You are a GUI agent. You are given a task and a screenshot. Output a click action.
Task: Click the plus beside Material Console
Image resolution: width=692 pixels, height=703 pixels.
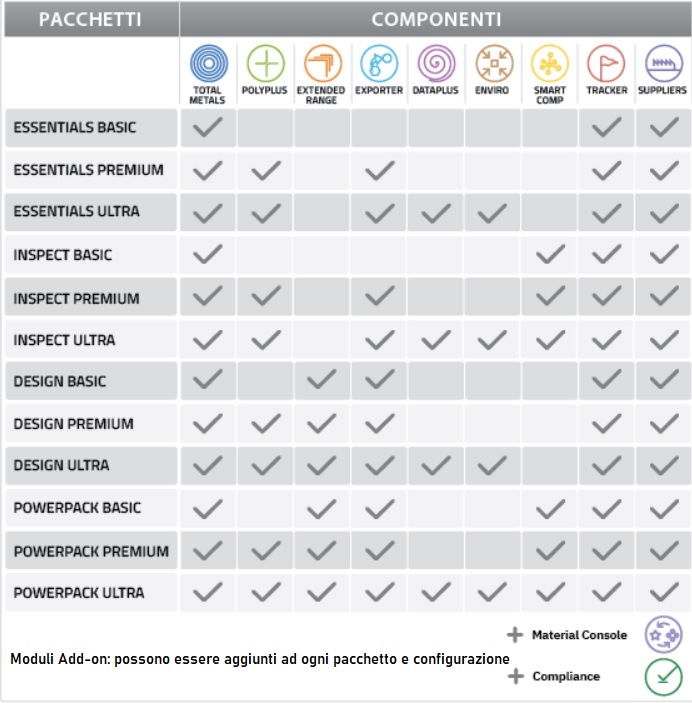click(x=515, y=634)
